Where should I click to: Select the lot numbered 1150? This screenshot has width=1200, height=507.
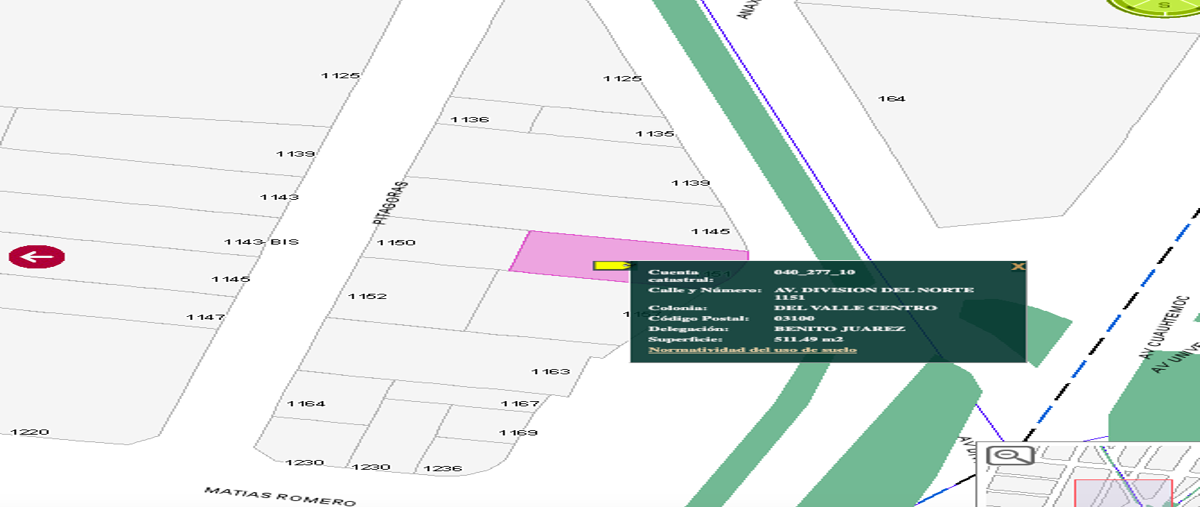(x=396, y=242)
